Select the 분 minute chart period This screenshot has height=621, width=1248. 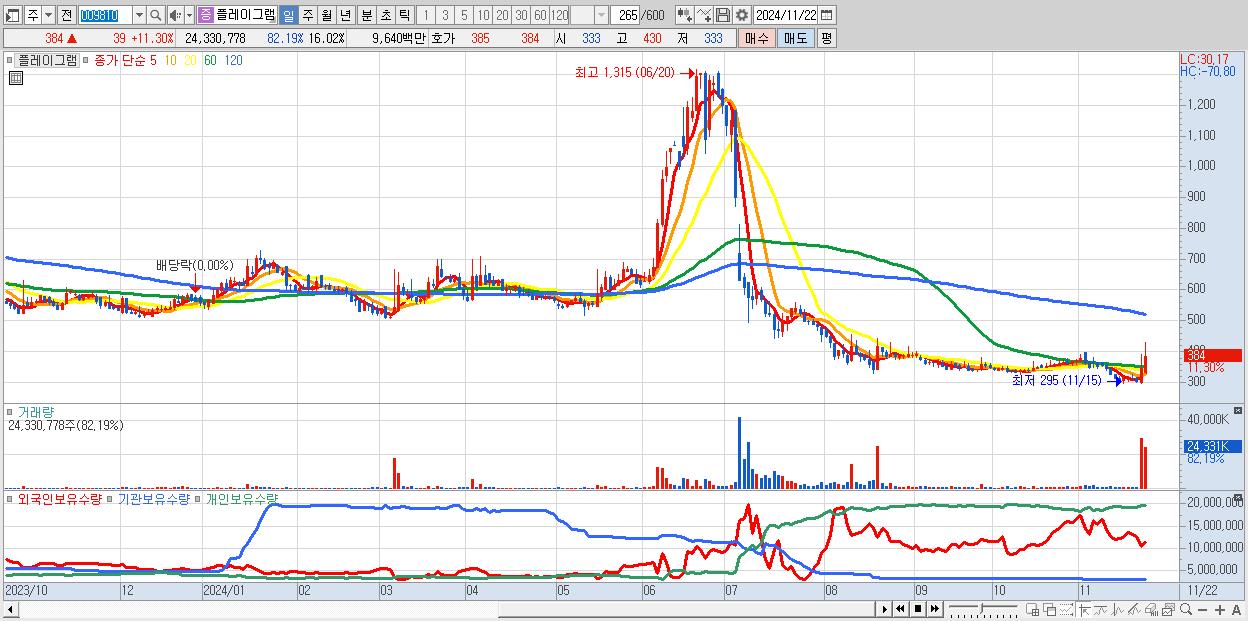point(366,15)
